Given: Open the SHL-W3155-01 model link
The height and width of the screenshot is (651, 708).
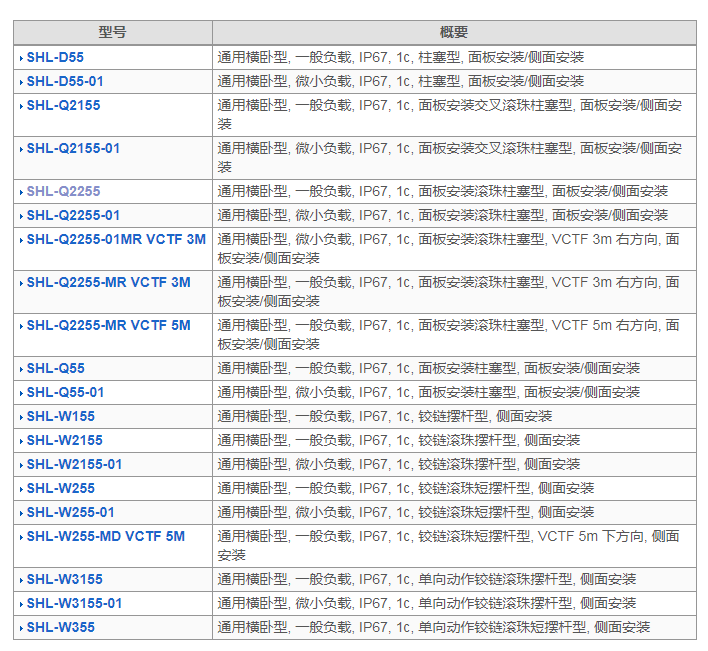Looking at the screenshot, I should [75, 603].
